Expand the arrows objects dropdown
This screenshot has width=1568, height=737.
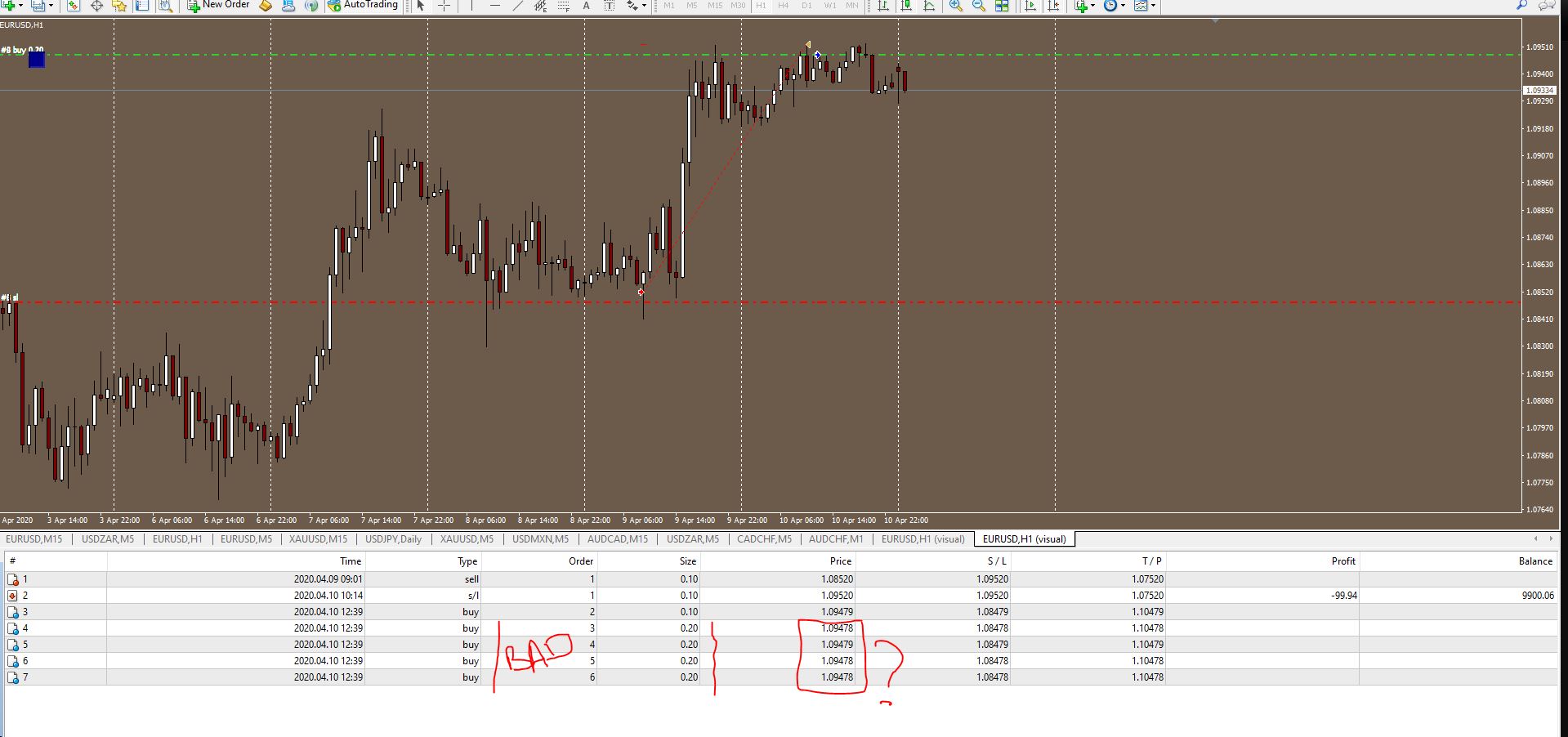tap(644, 6)
